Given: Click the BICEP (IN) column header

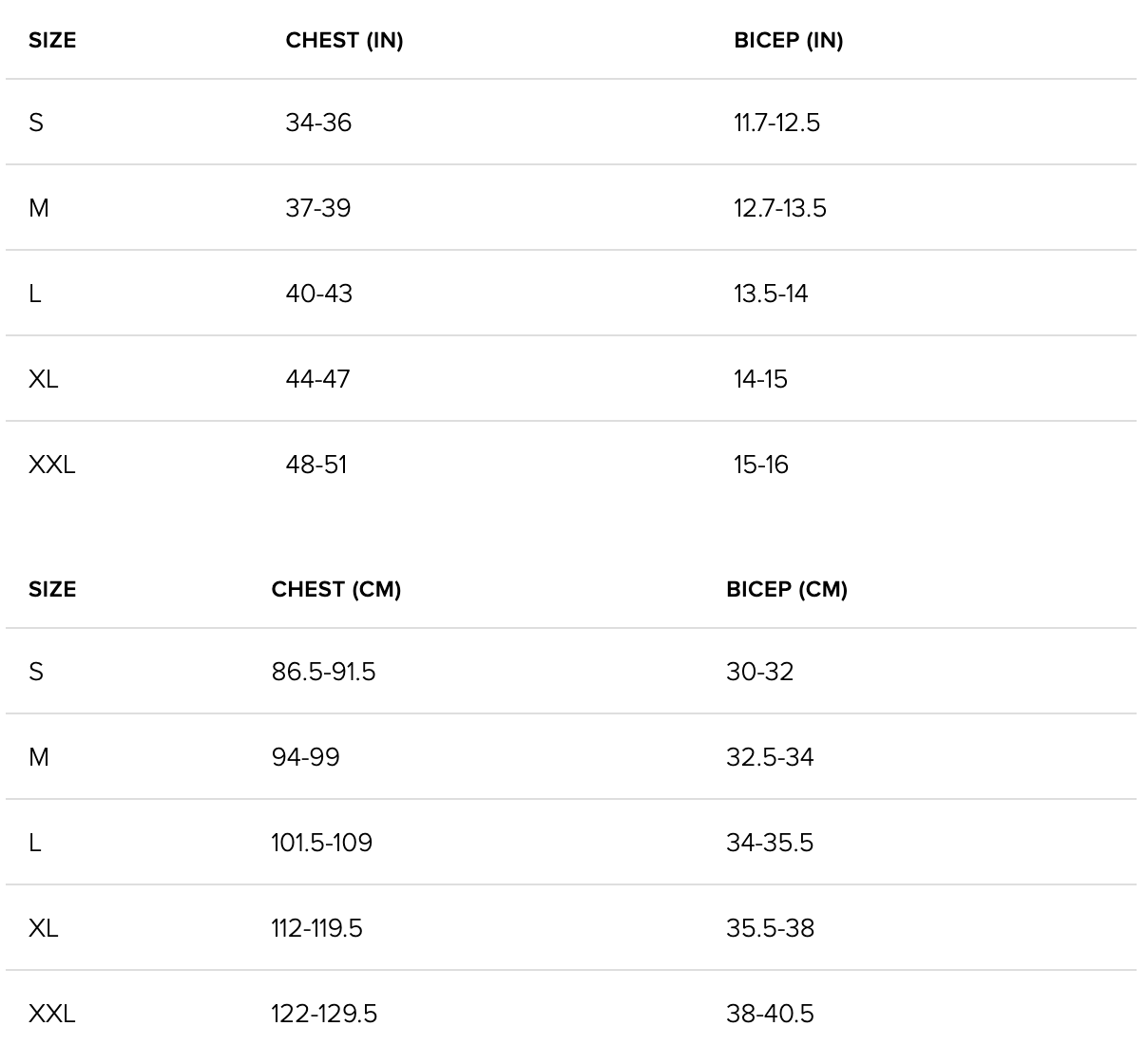Looking at the screenshot, I should pos(788,41).
